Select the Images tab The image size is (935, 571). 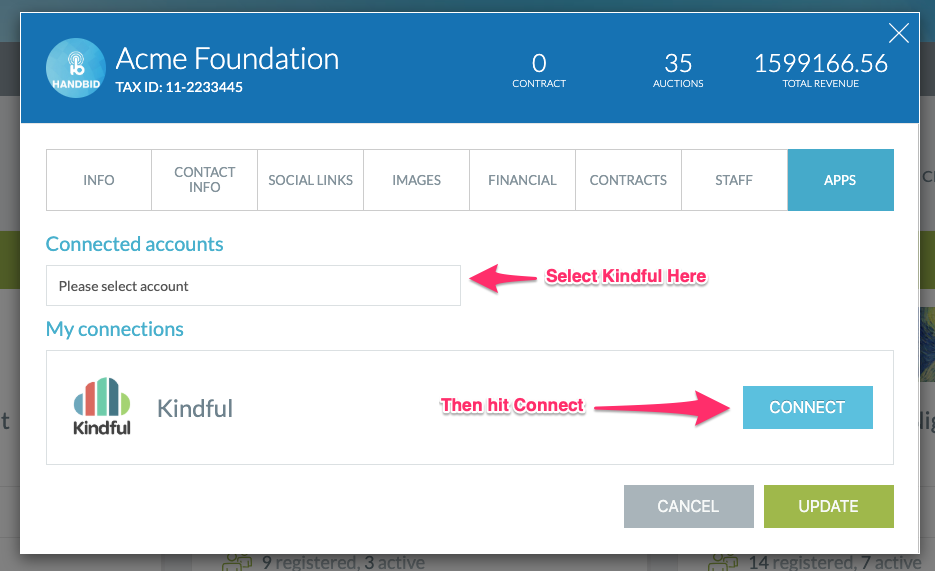(x=417, y=180)
